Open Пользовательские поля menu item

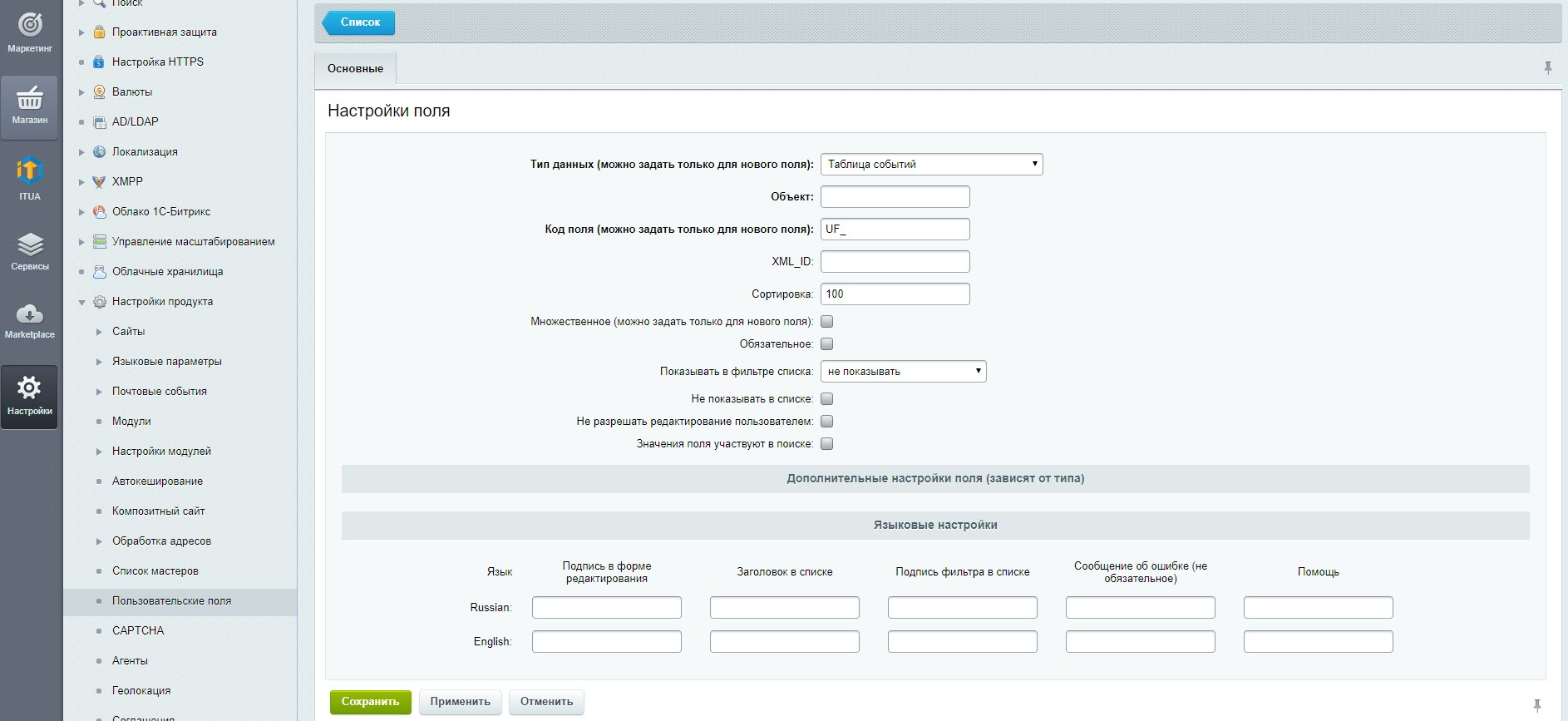pos(171,601)
